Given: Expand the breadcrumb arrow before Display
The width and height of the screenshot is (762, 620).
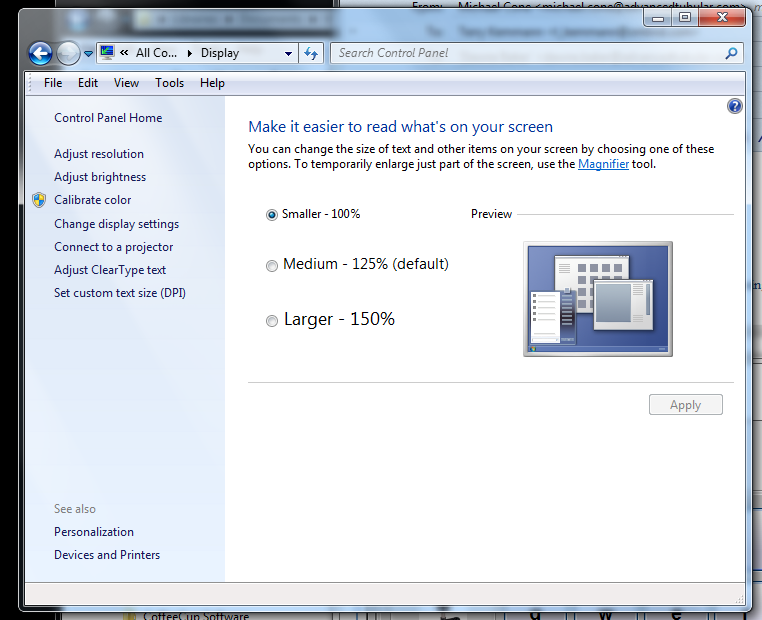Looking at the screenshot, I should point(190,53).
